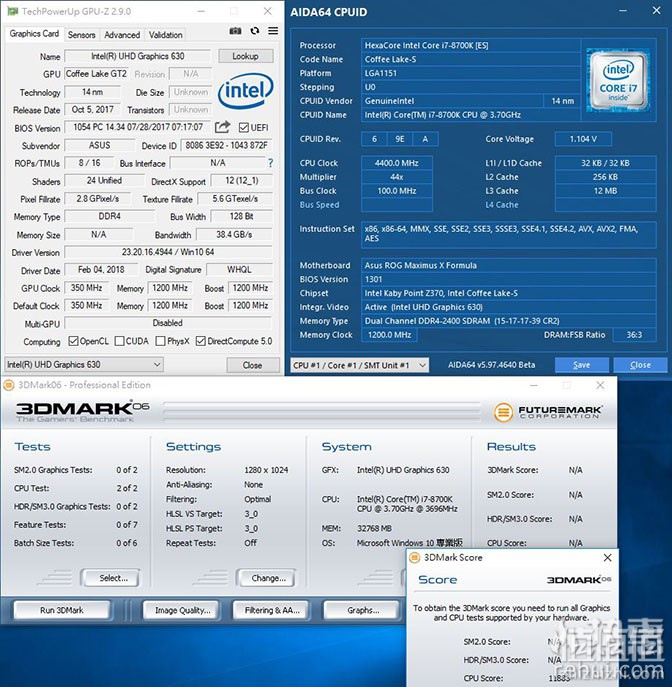Screen dimensions: 672x687
Task: Click the GPU Name field in GPU-Z
Action: (138, 56)
